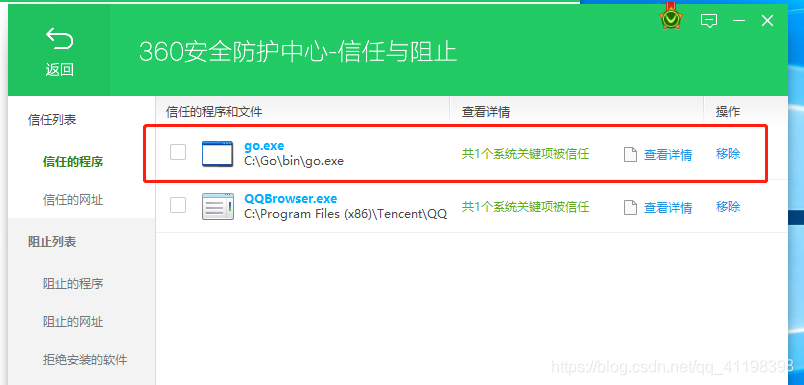View details link for go.exe

coord(668,154)
